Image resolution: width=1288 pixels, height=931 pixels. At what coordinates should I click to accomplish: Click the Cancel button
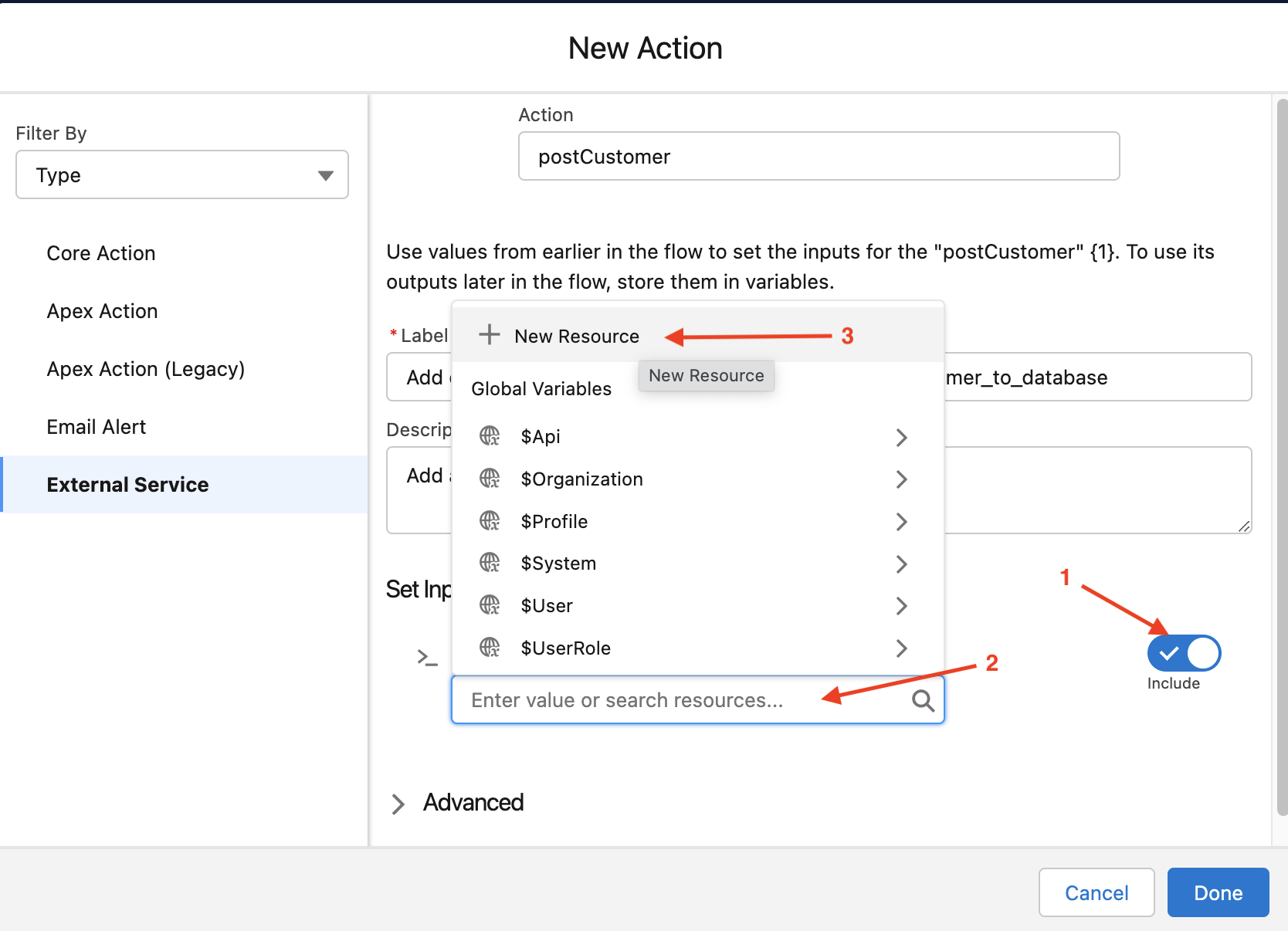(1096, 892)
